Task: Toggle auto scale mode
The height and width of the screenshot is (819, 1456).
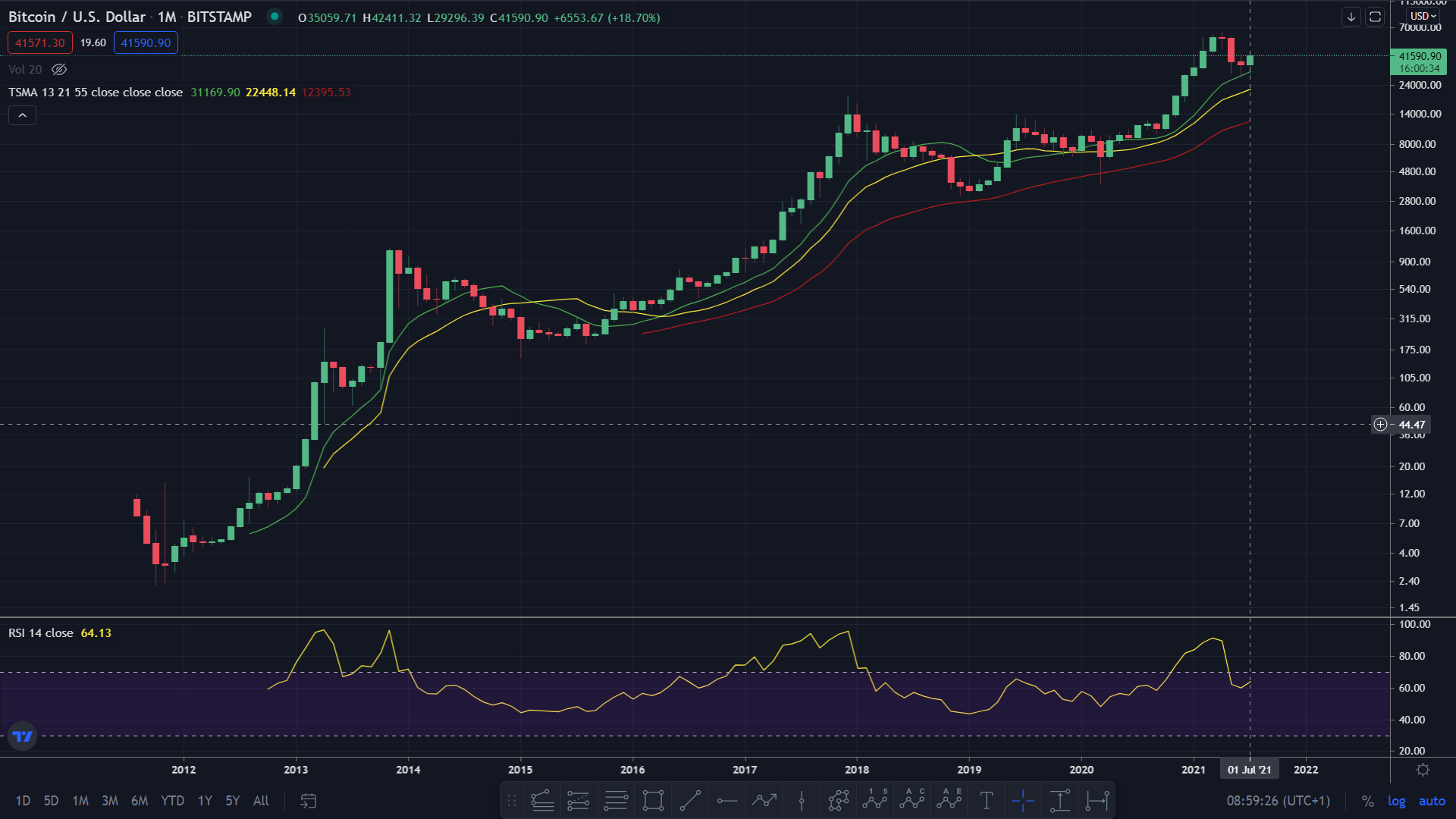Action: click(x=1432, y=801)
